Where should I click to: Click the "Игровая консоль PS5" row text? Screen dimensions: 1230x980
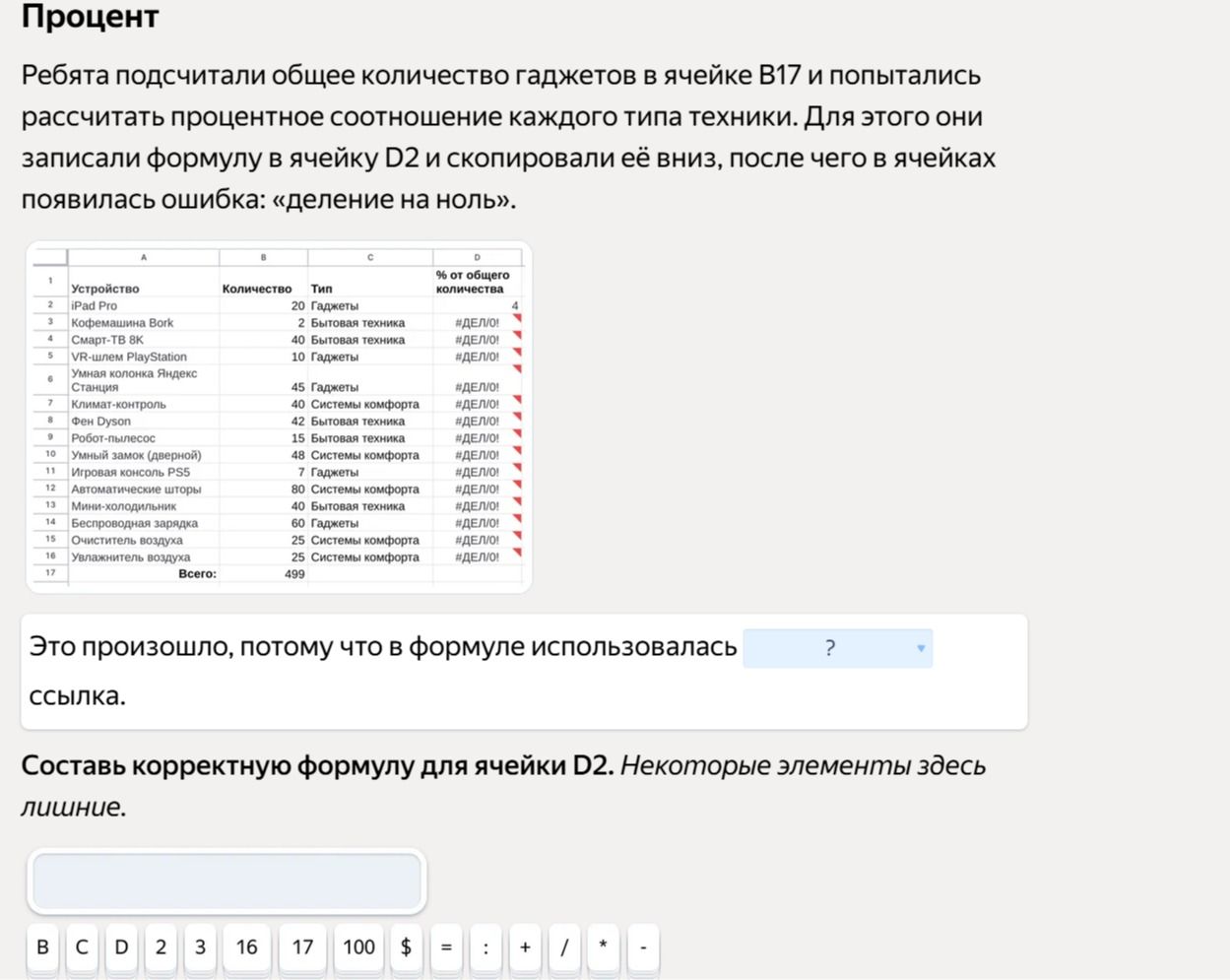pyautogui.click(x=130, y=472)
